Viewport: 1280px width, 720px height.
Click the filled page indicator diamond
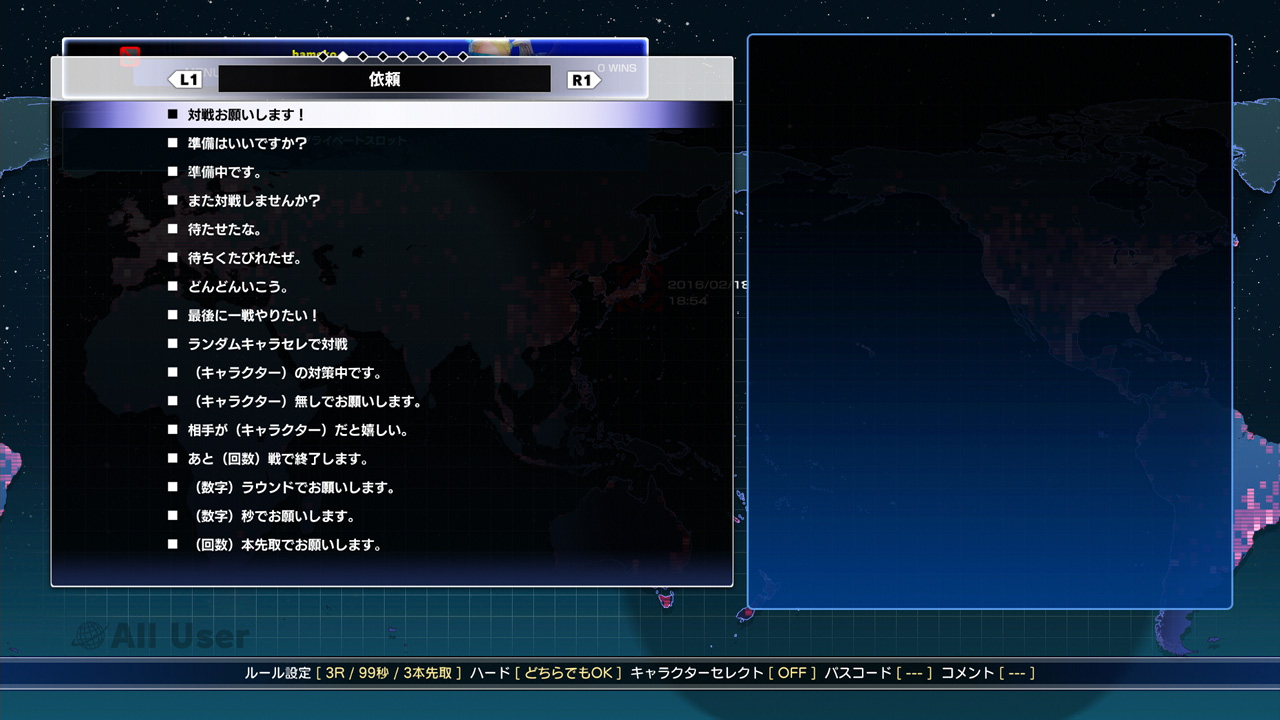(342, 57)
